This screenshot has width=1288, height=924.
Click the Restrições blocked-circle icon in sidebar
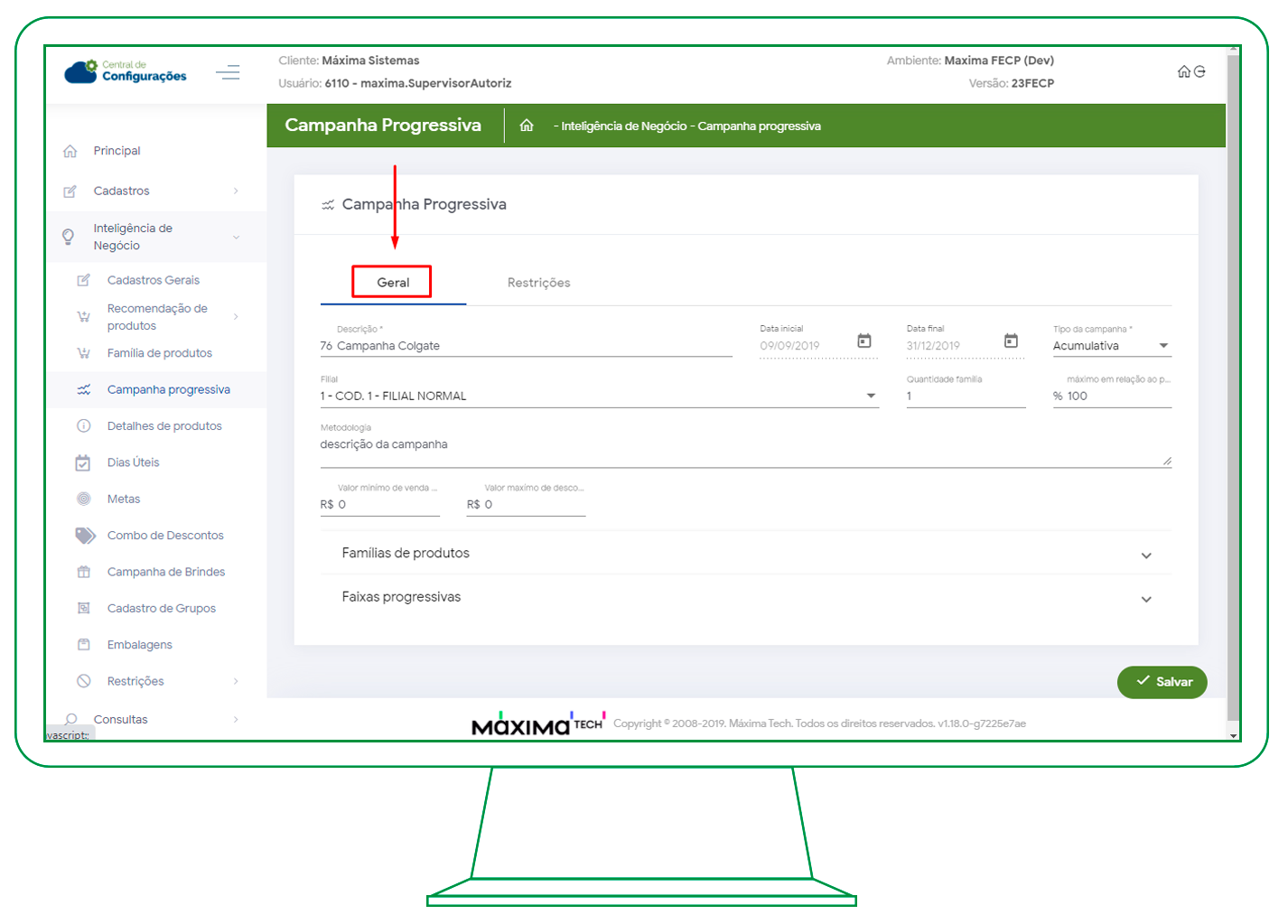coord(83,681)
